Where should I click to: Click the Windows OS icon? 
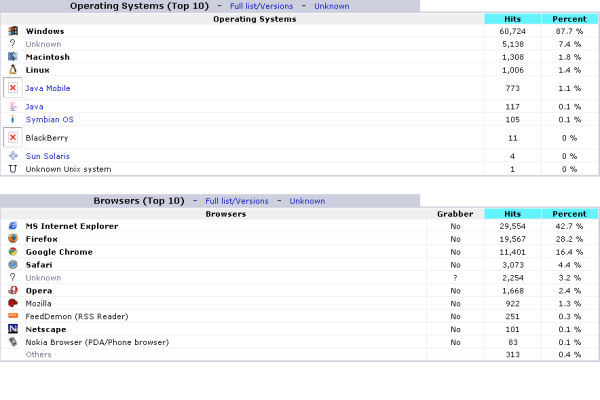(x=13, y=31)
